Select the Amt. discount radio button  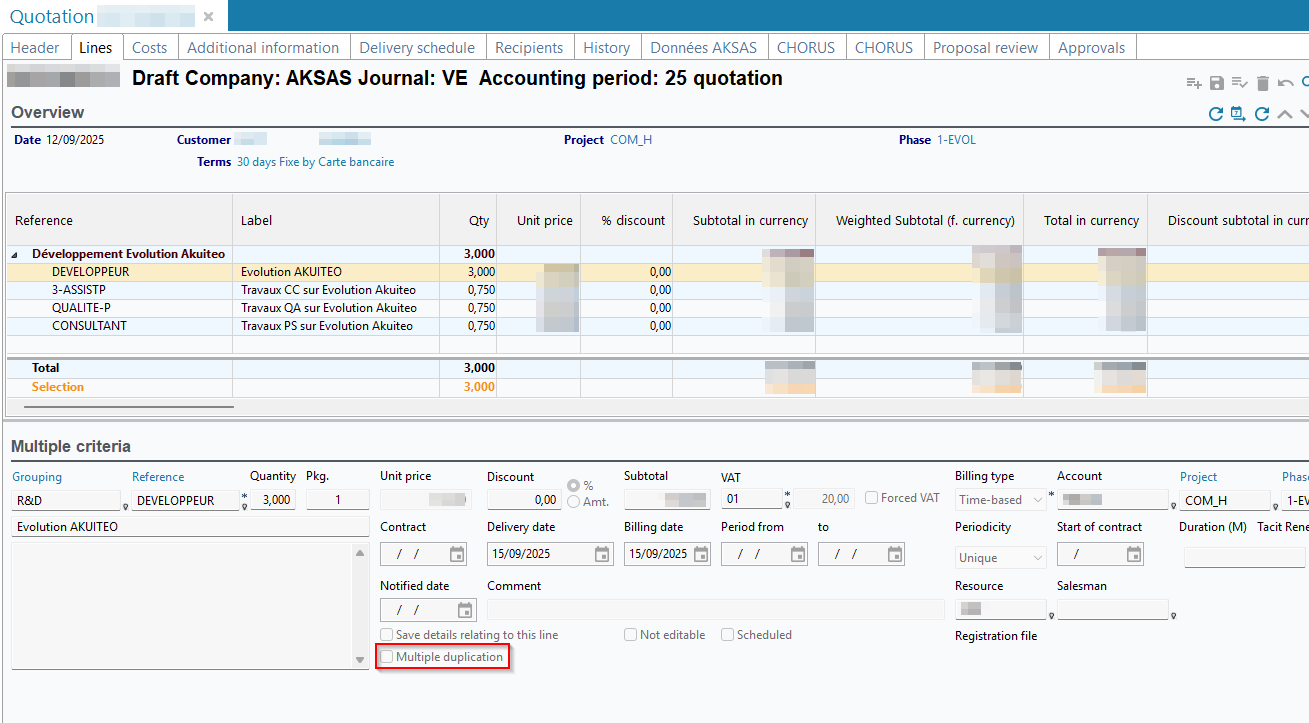coord(574,501)
